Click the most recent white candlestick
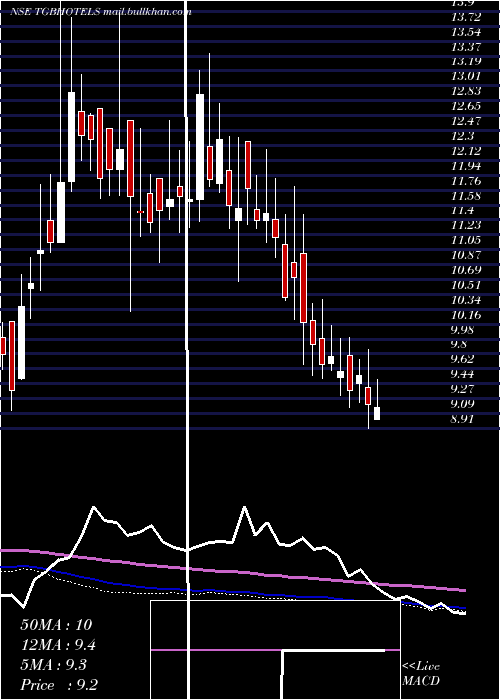 click(x=377, y=413)
